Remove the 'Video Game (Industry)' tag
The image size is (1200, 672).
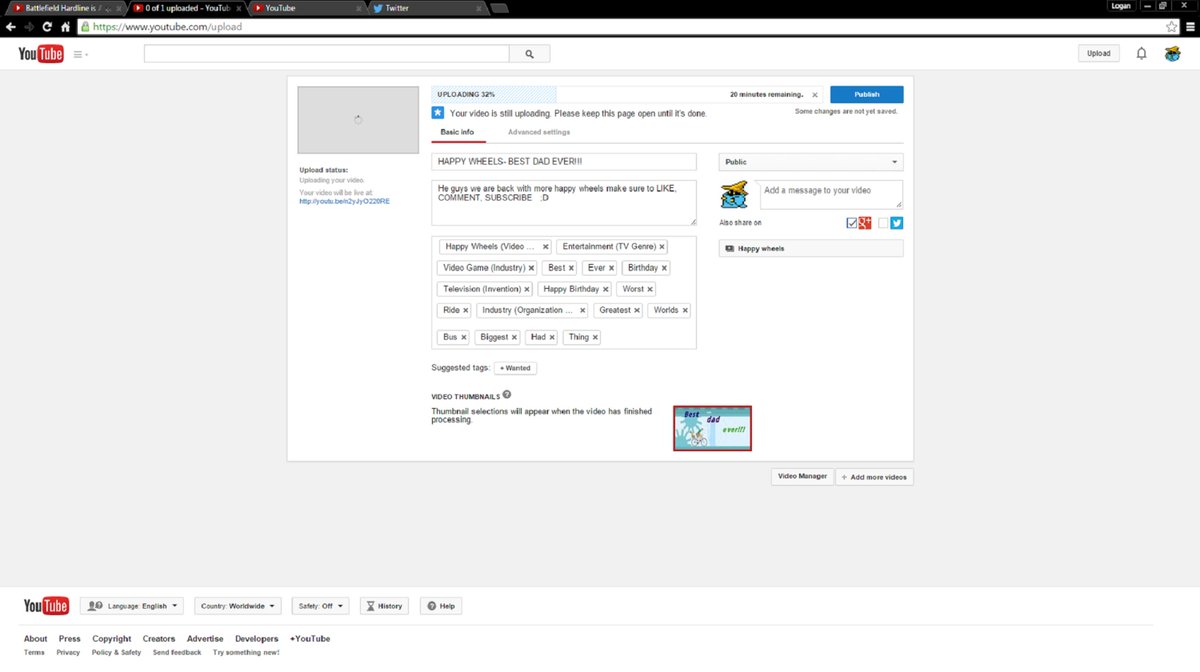coord(532,268)
